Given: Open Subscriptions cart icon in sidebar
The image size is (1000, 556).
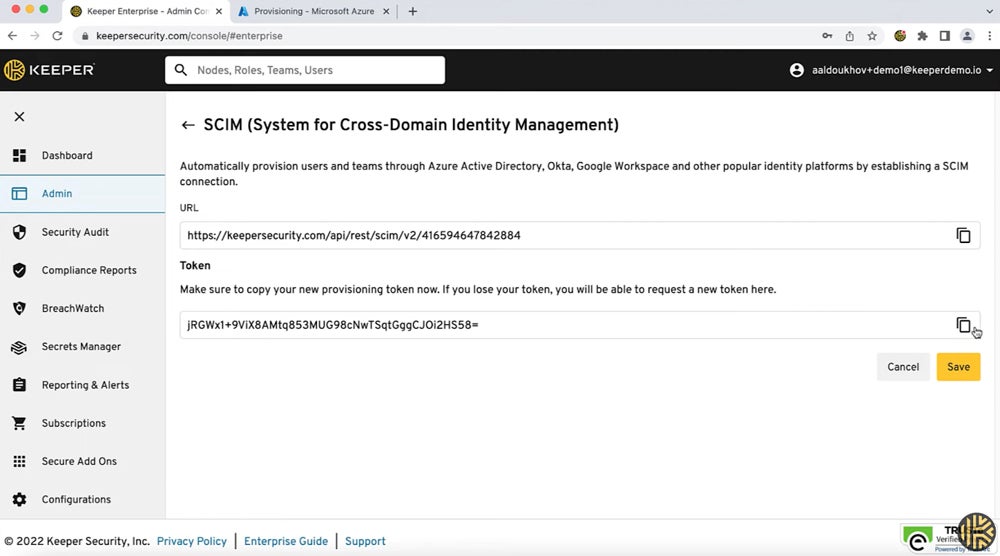Looking at the screenshot, I should tap(19, 423).
